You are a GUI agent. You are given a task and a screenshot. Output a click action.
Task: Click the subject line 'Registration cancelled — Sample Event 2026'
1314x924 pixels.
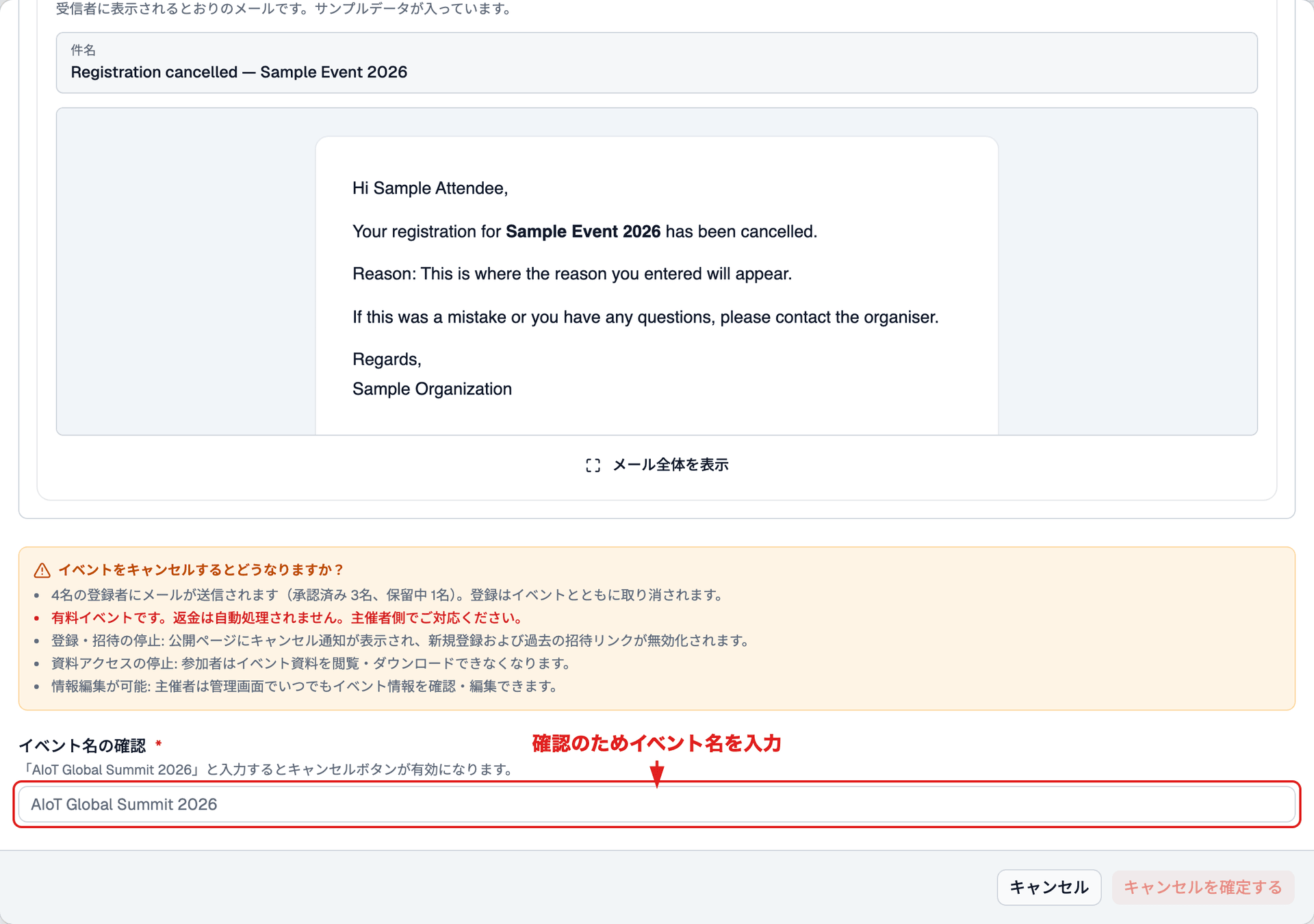coord(239,72)
